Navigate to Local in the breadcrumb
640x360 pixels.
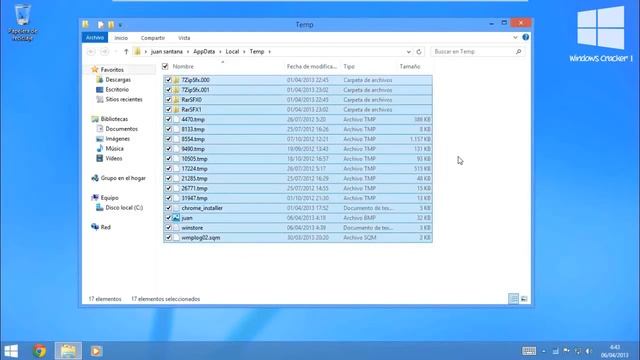[x=232, y=52]
